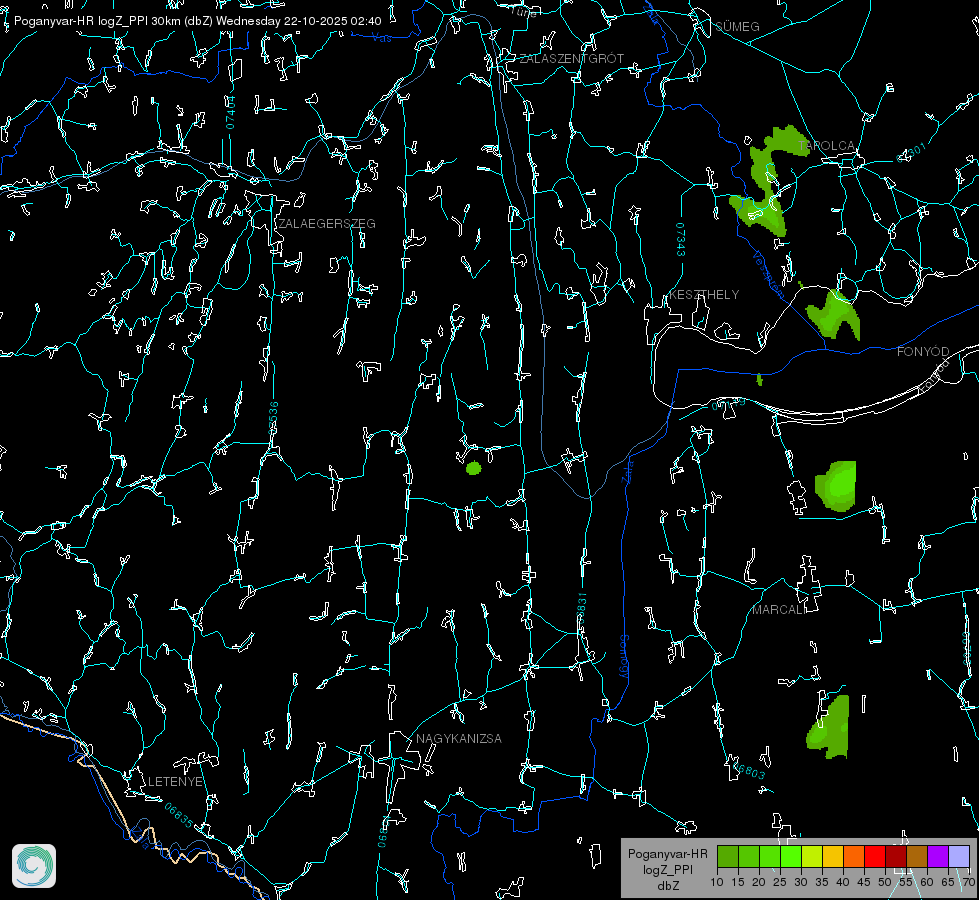The width and height of the screenshot is (979, 900).
Task: Click the blue Somogy county label
Action: tap(624, 657)
